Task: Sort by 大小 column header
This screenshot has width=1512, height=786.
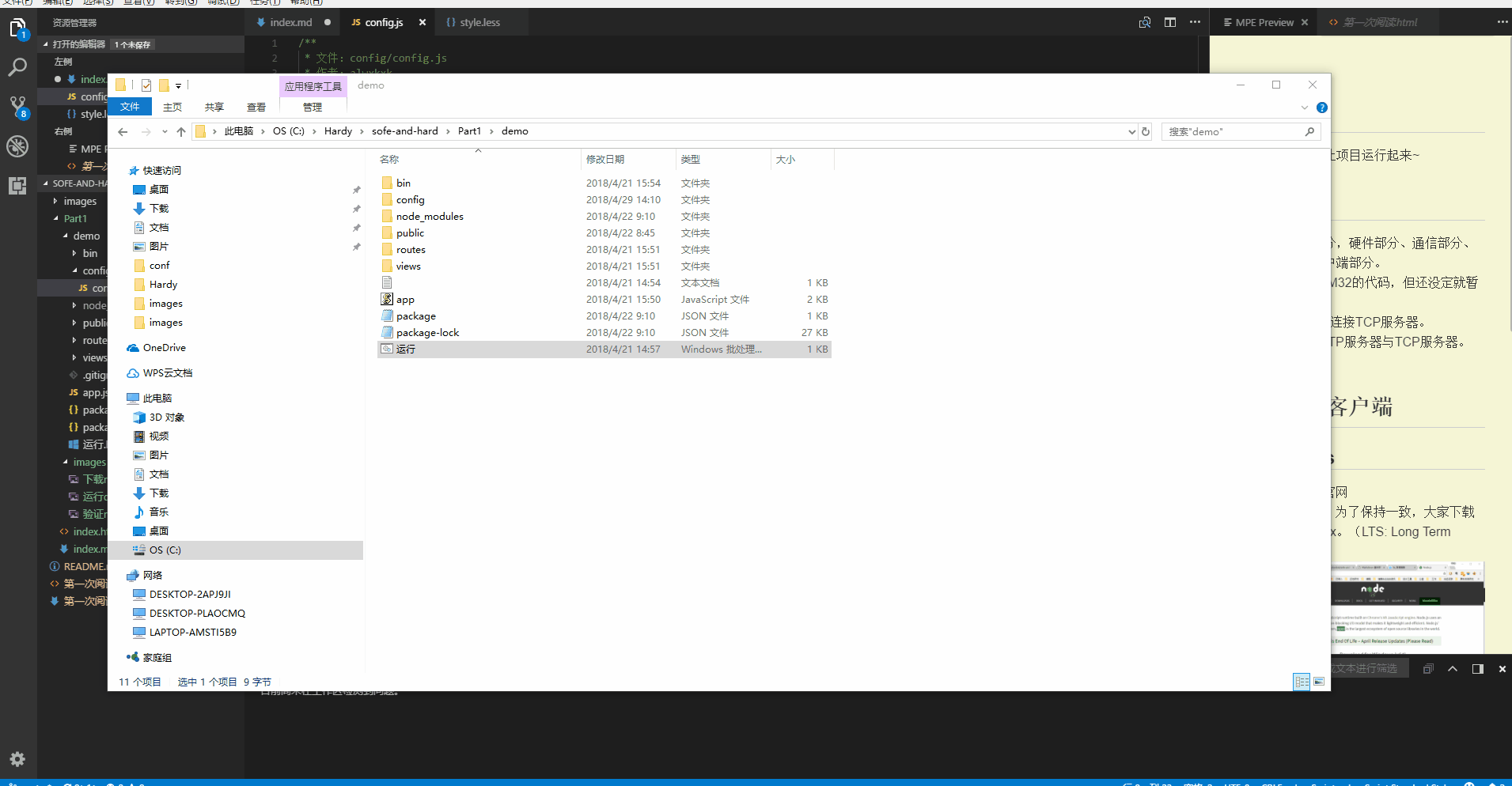Action: (802, 159)
